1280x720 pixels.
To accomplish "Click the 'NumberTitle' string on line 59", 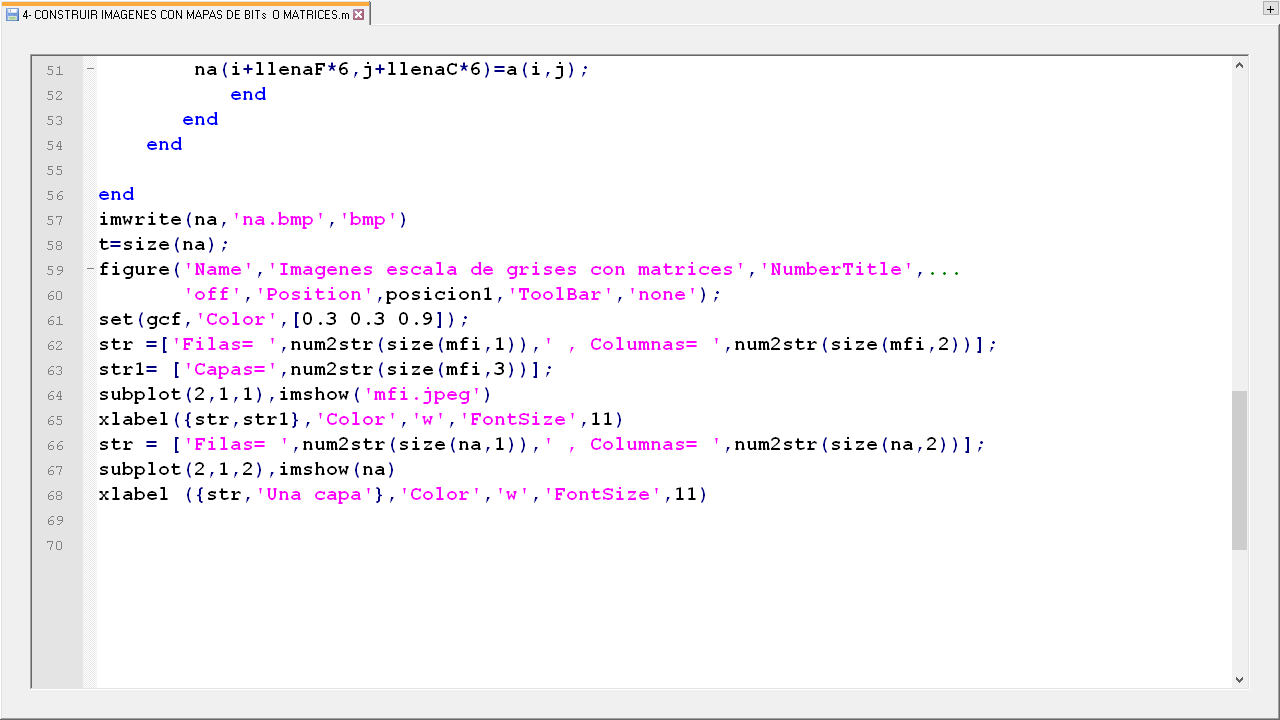I will click(x=842, y=270).
